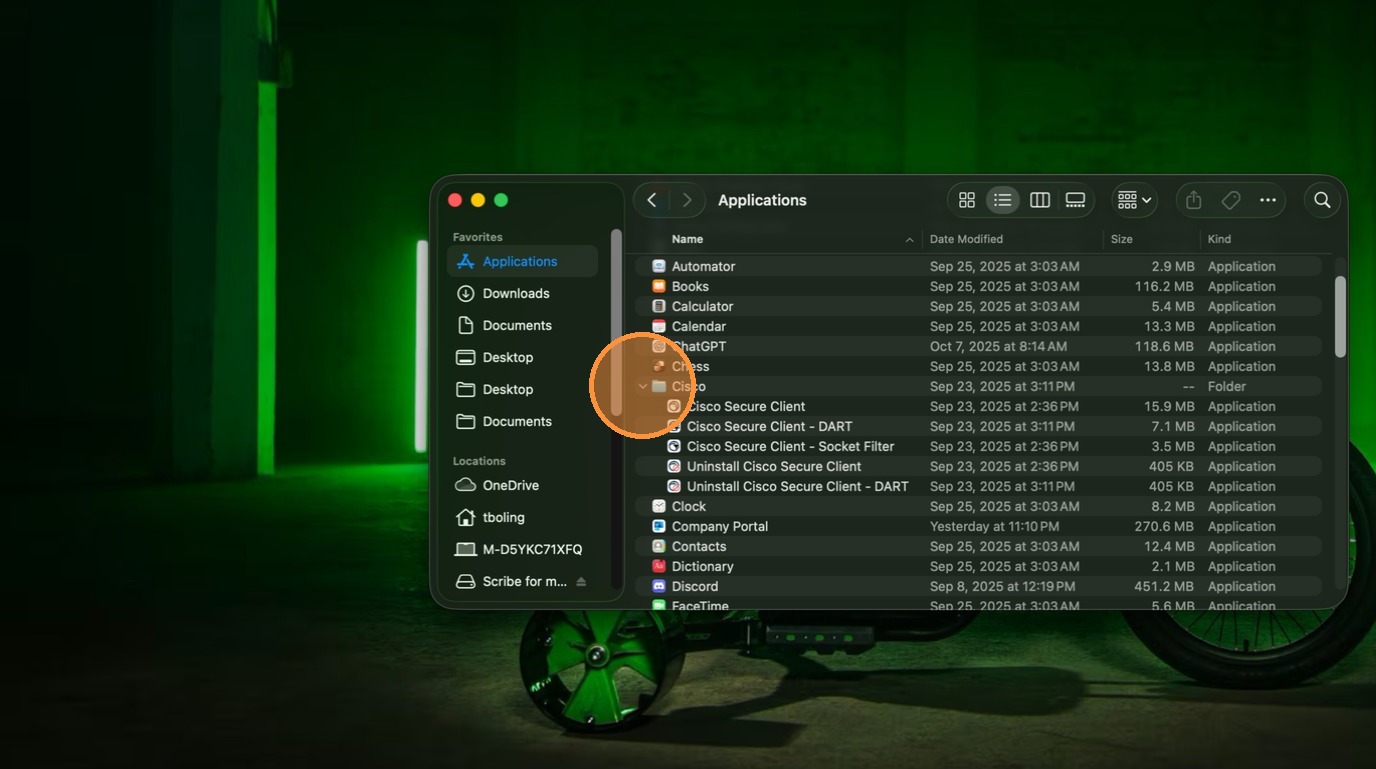Open the More actions ellipsis menu
This screenshot has width=1376, height=769.
(1268, 200)
